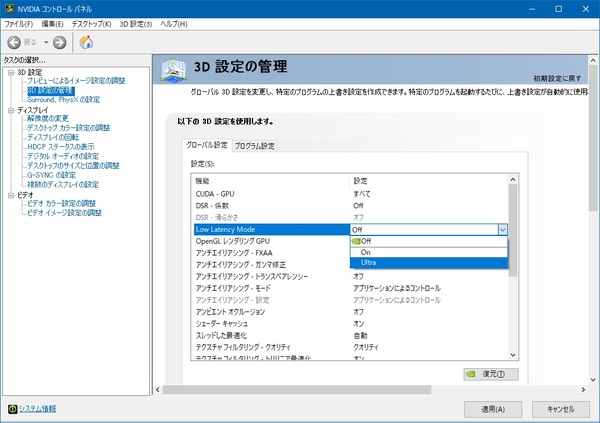This screenshot has height=423, width=600.
Task: Open ビデオ イメージ設定の調整 tree item
Action: tap(64, 212)
